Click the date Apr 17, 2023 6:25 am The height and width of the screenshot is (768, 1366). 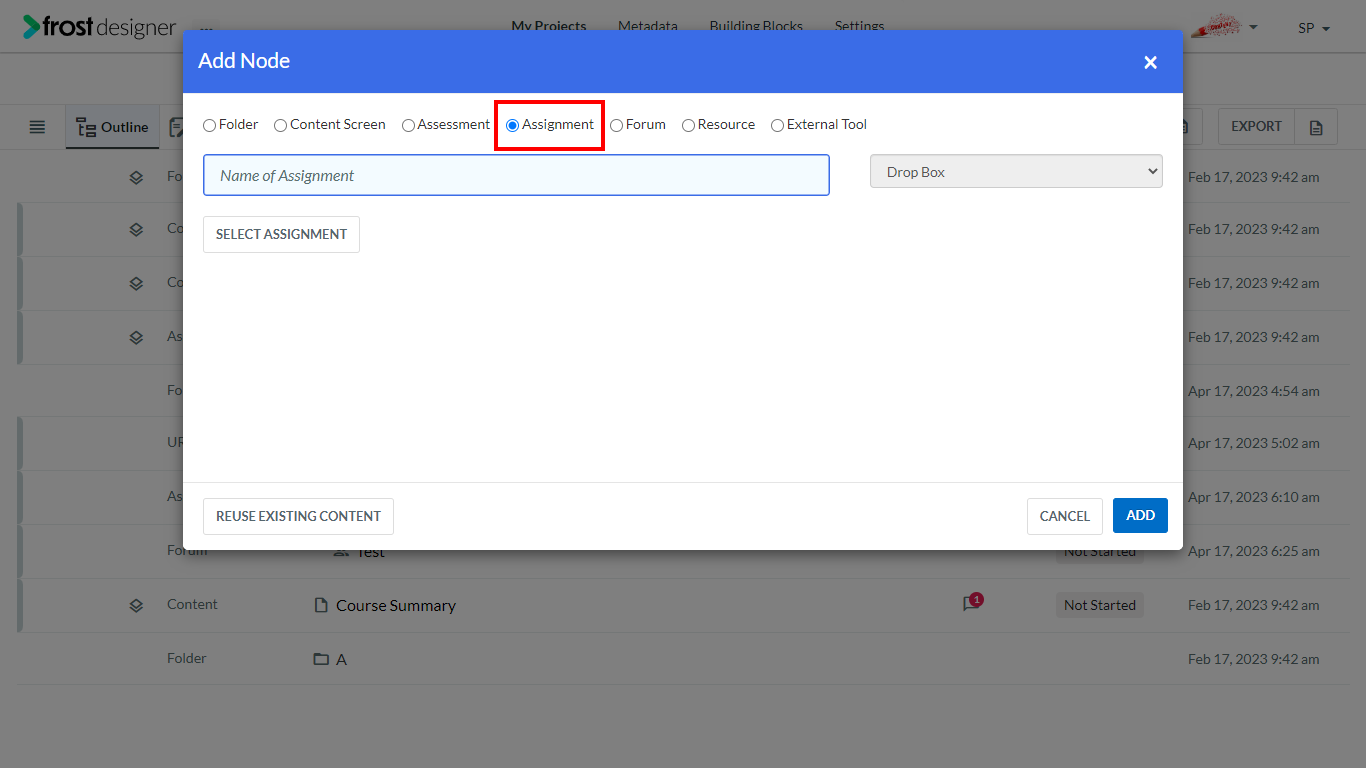[x=1253, y=551]
